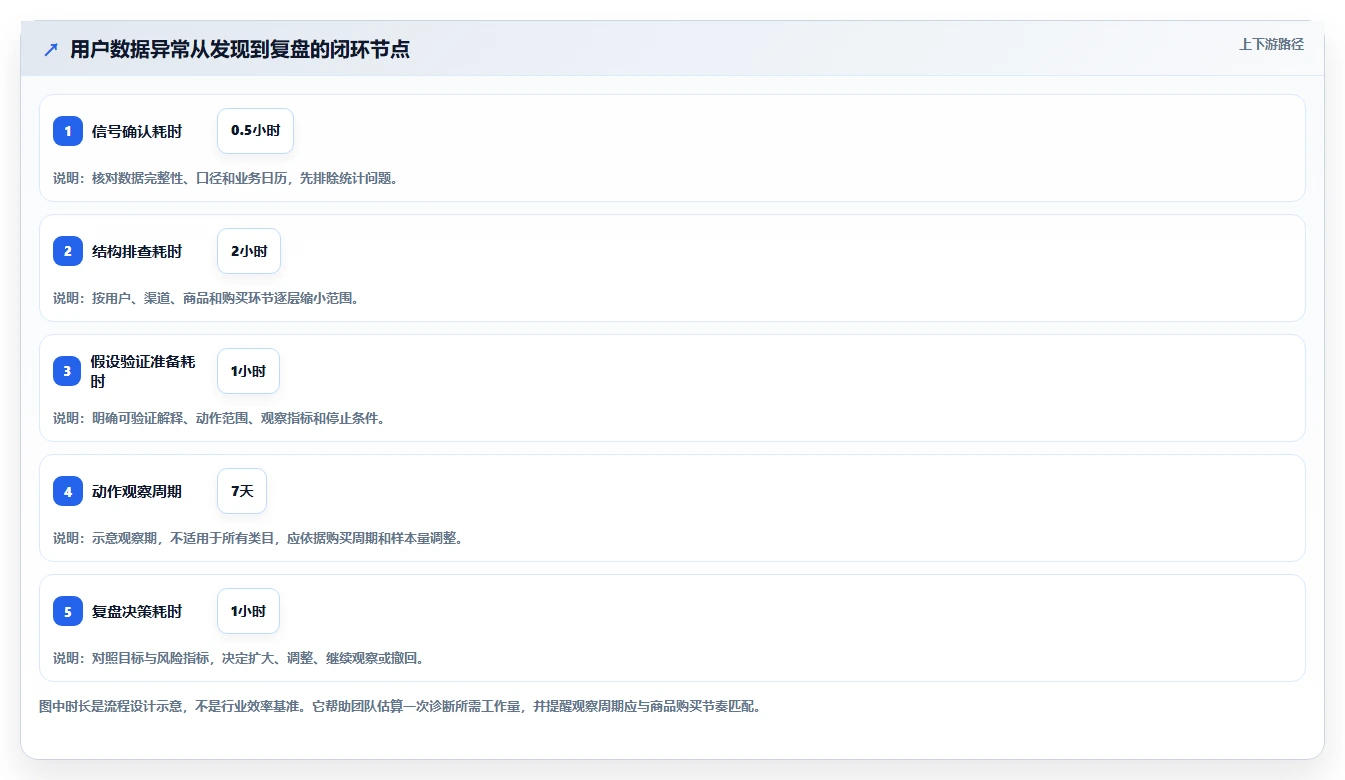Image resolution: width=1345 pixels, height=780 pixels.
Task: Click the step 1 number badge
Action: 68,131
